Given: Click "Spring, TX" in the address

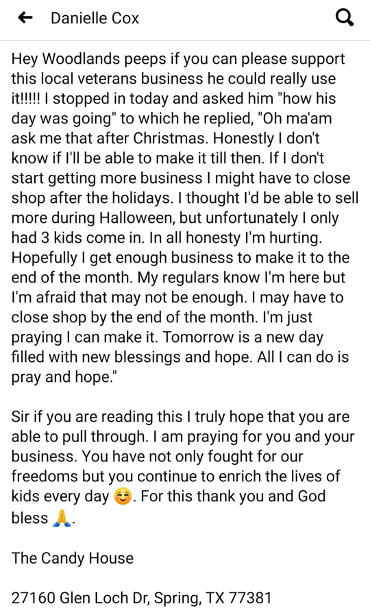Looking at the screenshot, I should click(x=189, y=598).
